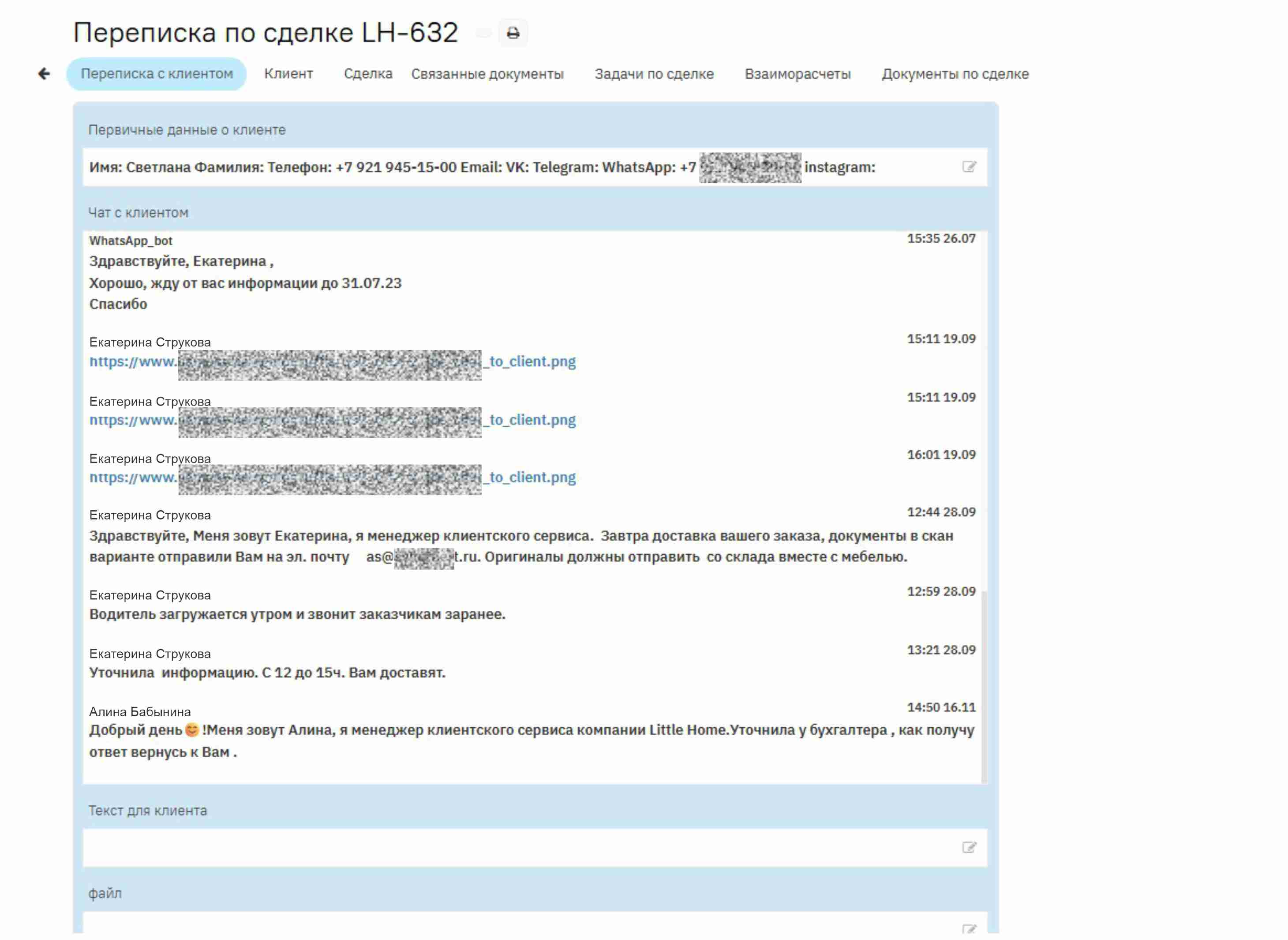Click the edit icon in Текст для клиента field
The image size is (1288, 940).
[x=969, y=847]
